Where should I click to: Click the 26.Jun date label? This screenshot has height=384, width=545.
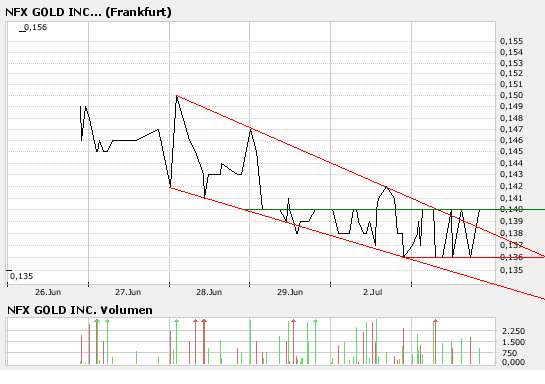click(48, 292)
